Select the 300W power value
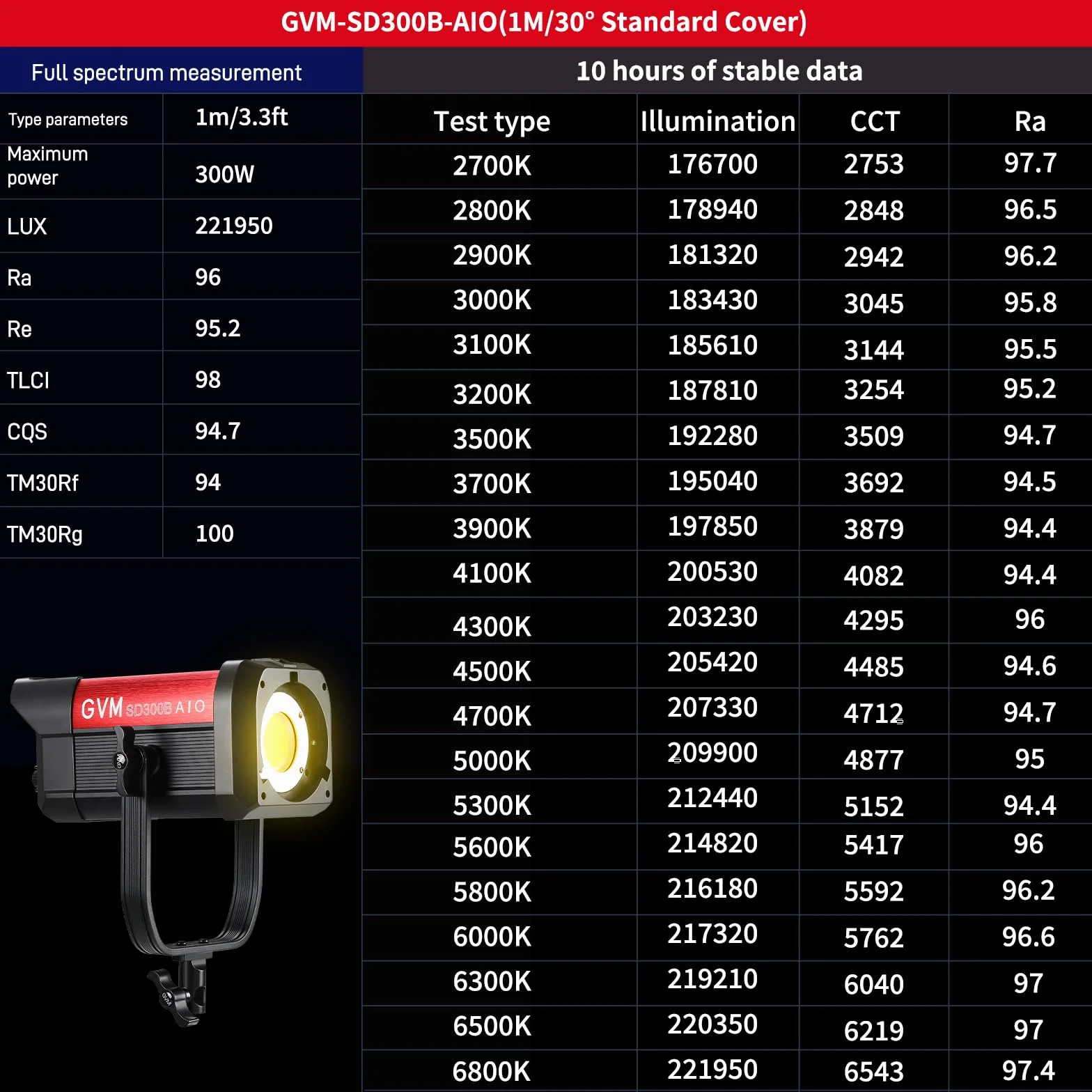This screenshot has height=1092, width=1092. (225, 173)
